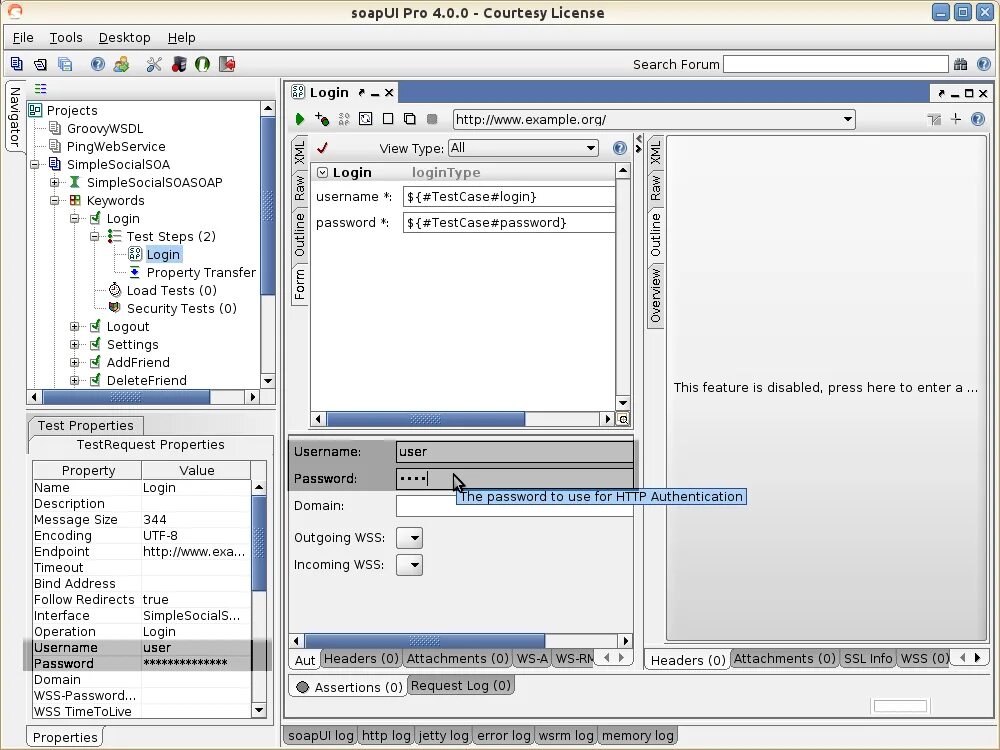Click the navigator tree view toggle icon
This screenshot has height=750, width=1000.
coord(41,89)
